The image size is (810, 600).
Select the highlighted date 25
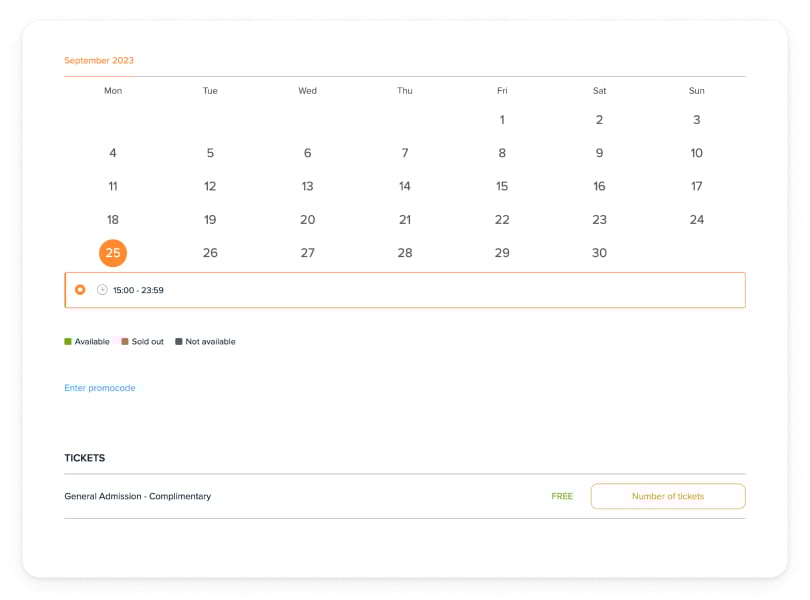pos(113,253)
